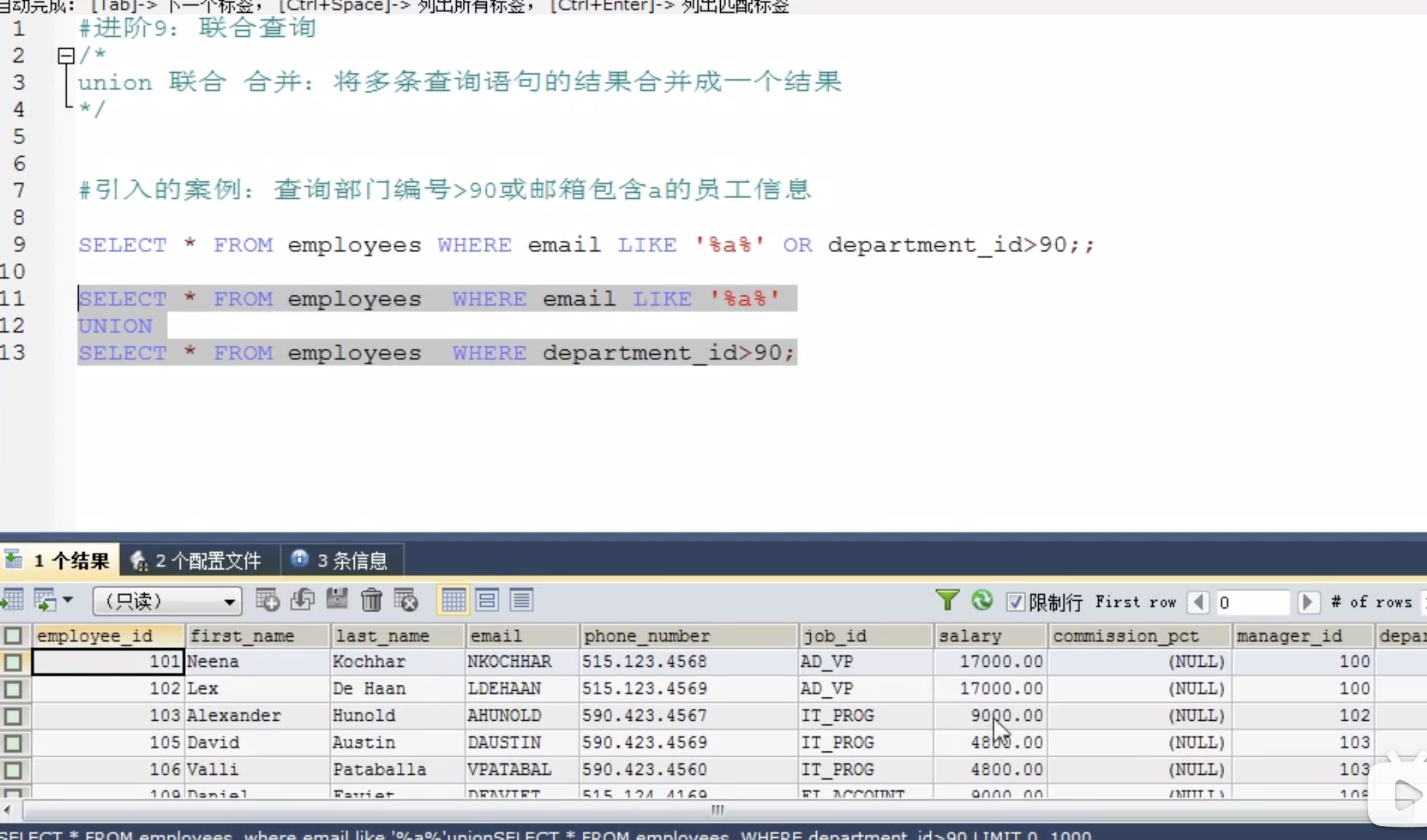
Task: Check the row checkbox for Valli
Action: tap(13, 770)
